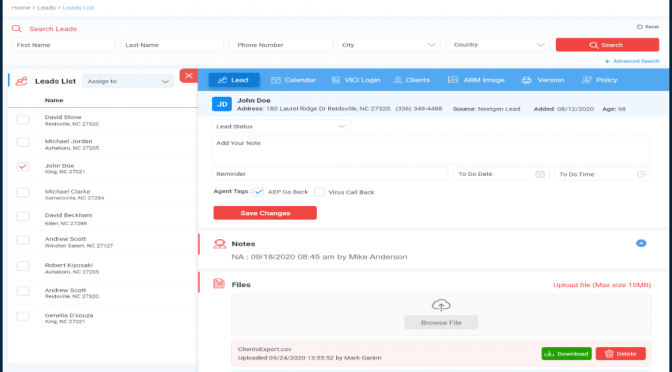Select David Stone checkbox
The width and height of the screenshot is (672, 372).
click(x=23, y=120)
